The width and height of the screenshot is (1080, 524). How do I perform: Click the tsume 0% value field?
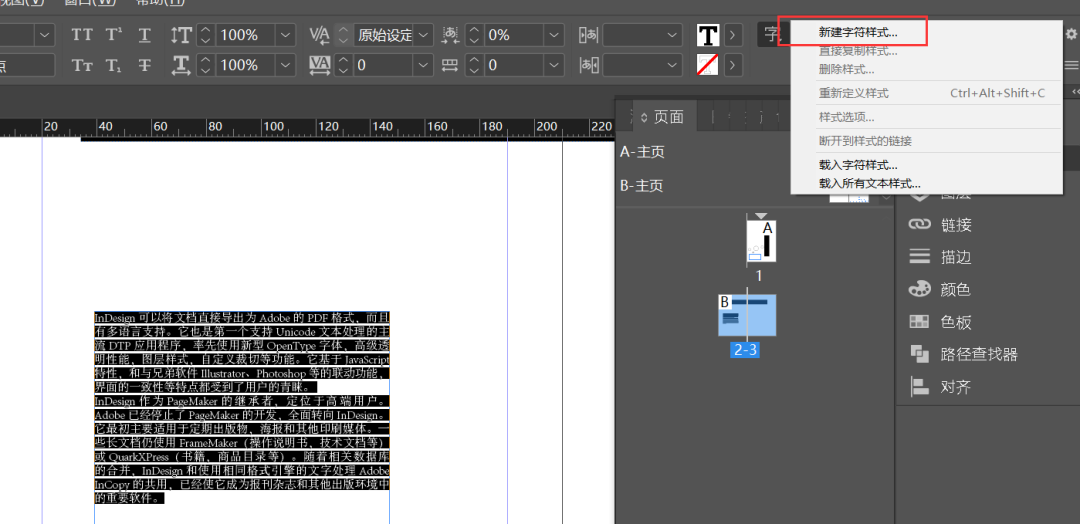coord(513,35)
